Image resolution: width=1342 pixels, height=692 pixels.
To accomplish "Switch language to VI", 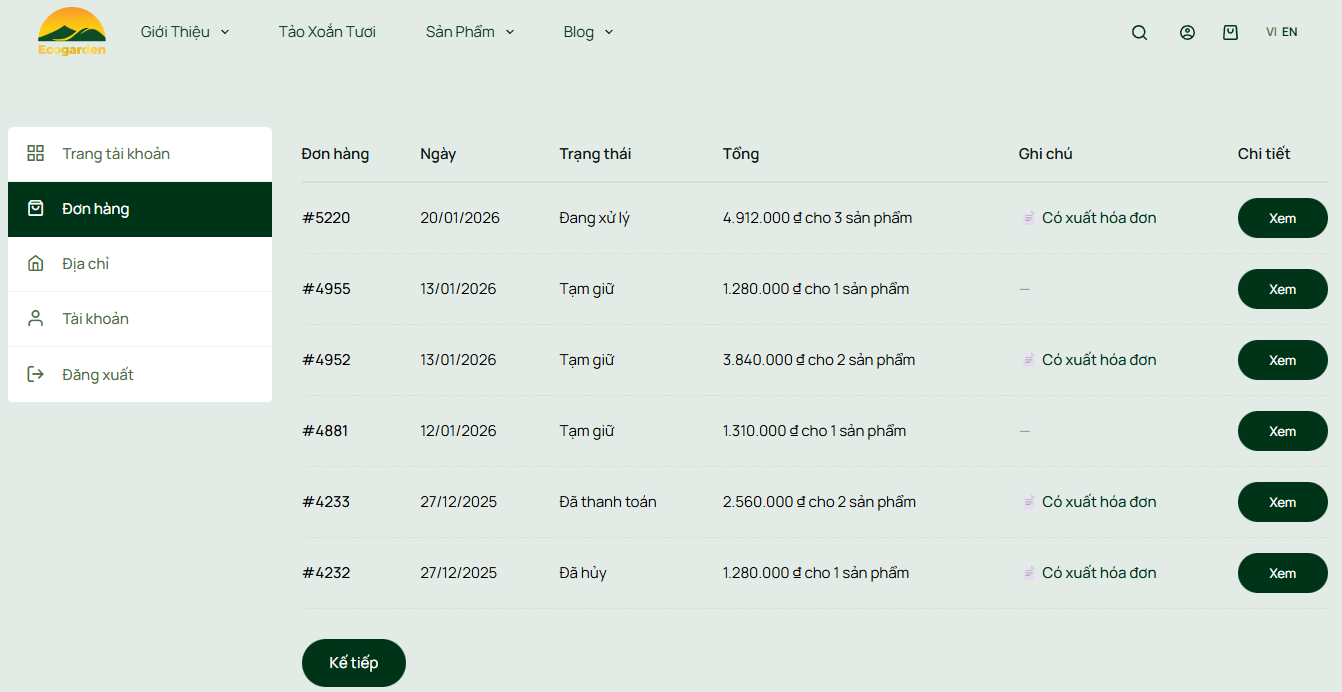I will pyautogui.click(x=1271, y=32).
